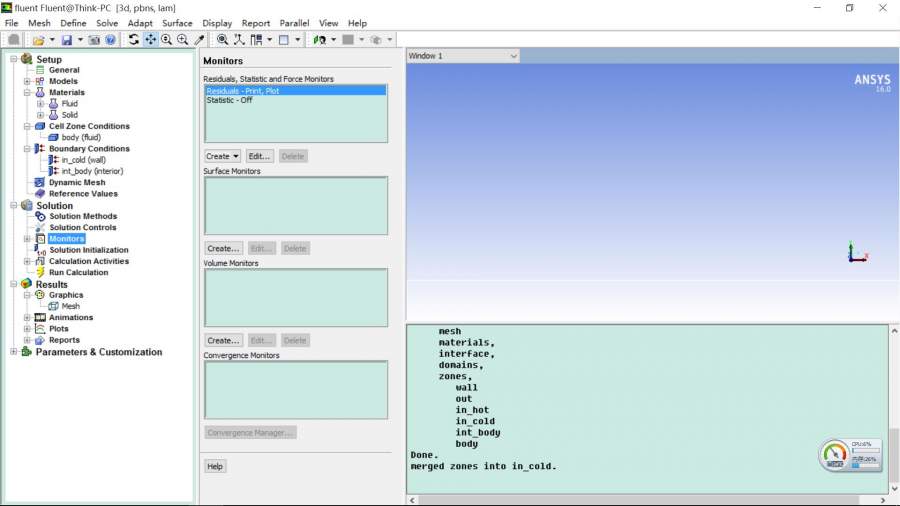Expand the Models tree node
The height and width of the screenshot is (506, 900).
[27, 81]
